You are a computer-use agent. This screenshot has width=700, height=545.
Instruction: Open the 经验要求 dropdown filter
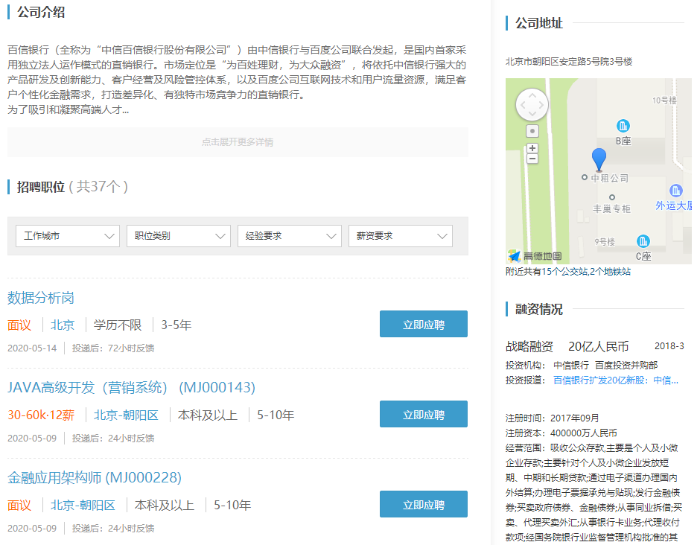(x=290, y=236)
